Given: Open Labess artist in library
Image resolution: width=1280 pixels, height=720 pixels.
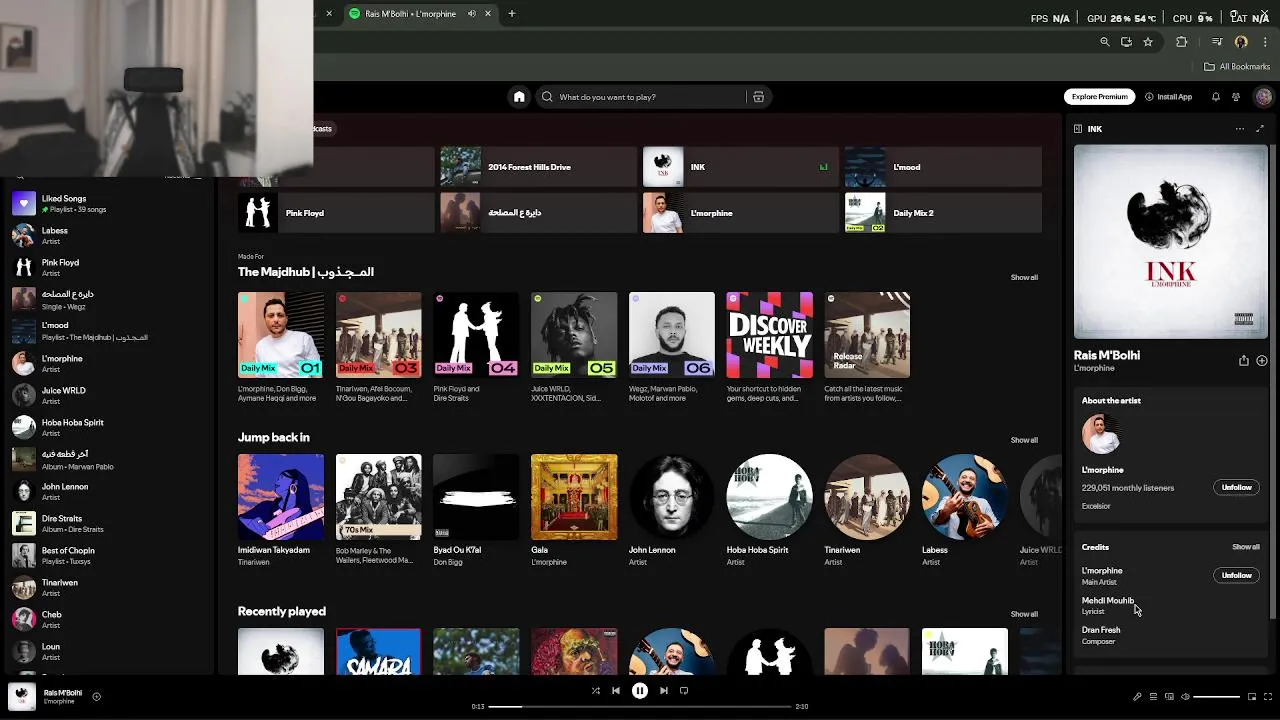Looking at the screenshot, I should tap(110, 235).
